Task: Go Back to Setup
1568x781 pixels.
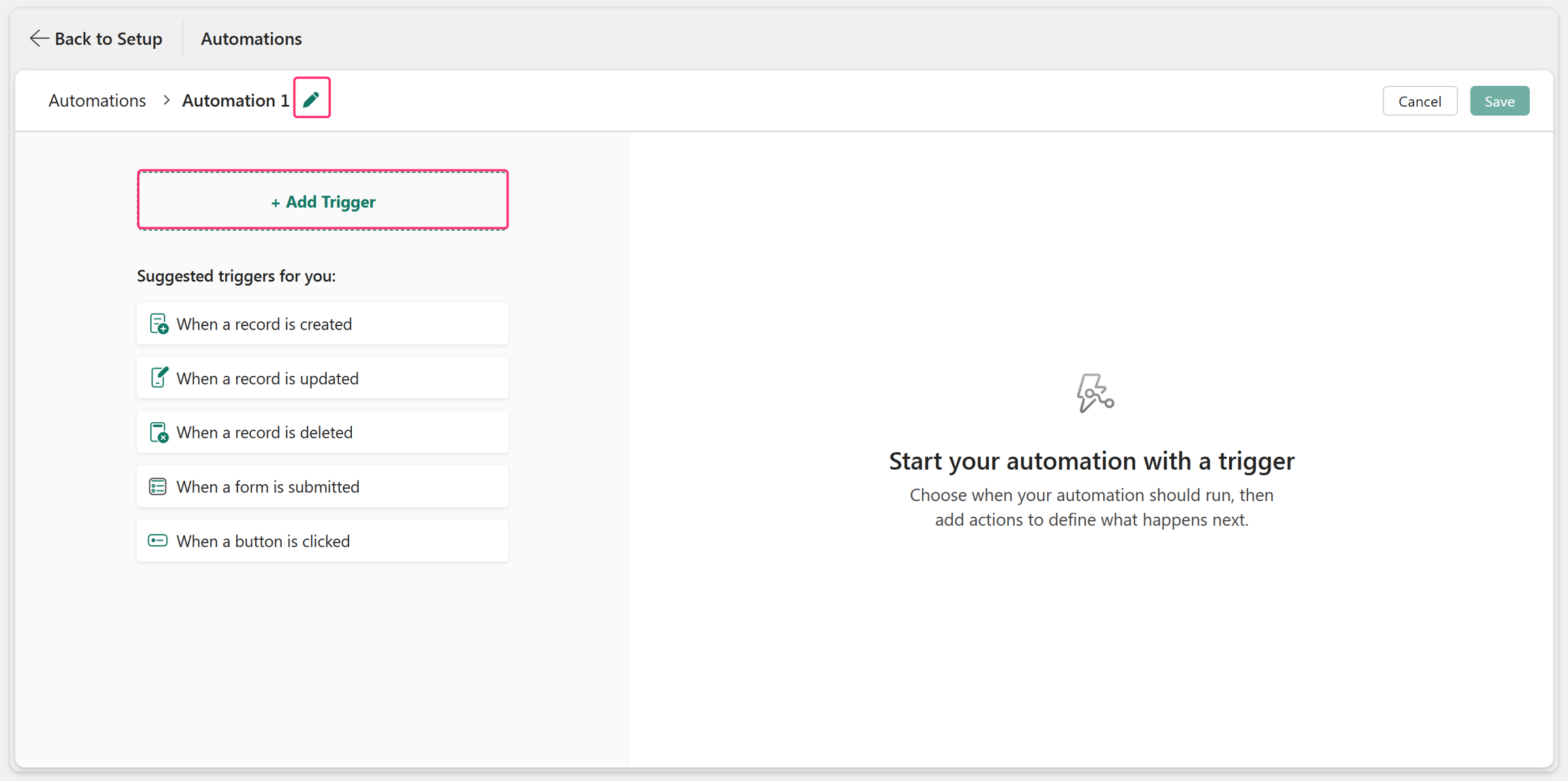Action: coord(96,39)
